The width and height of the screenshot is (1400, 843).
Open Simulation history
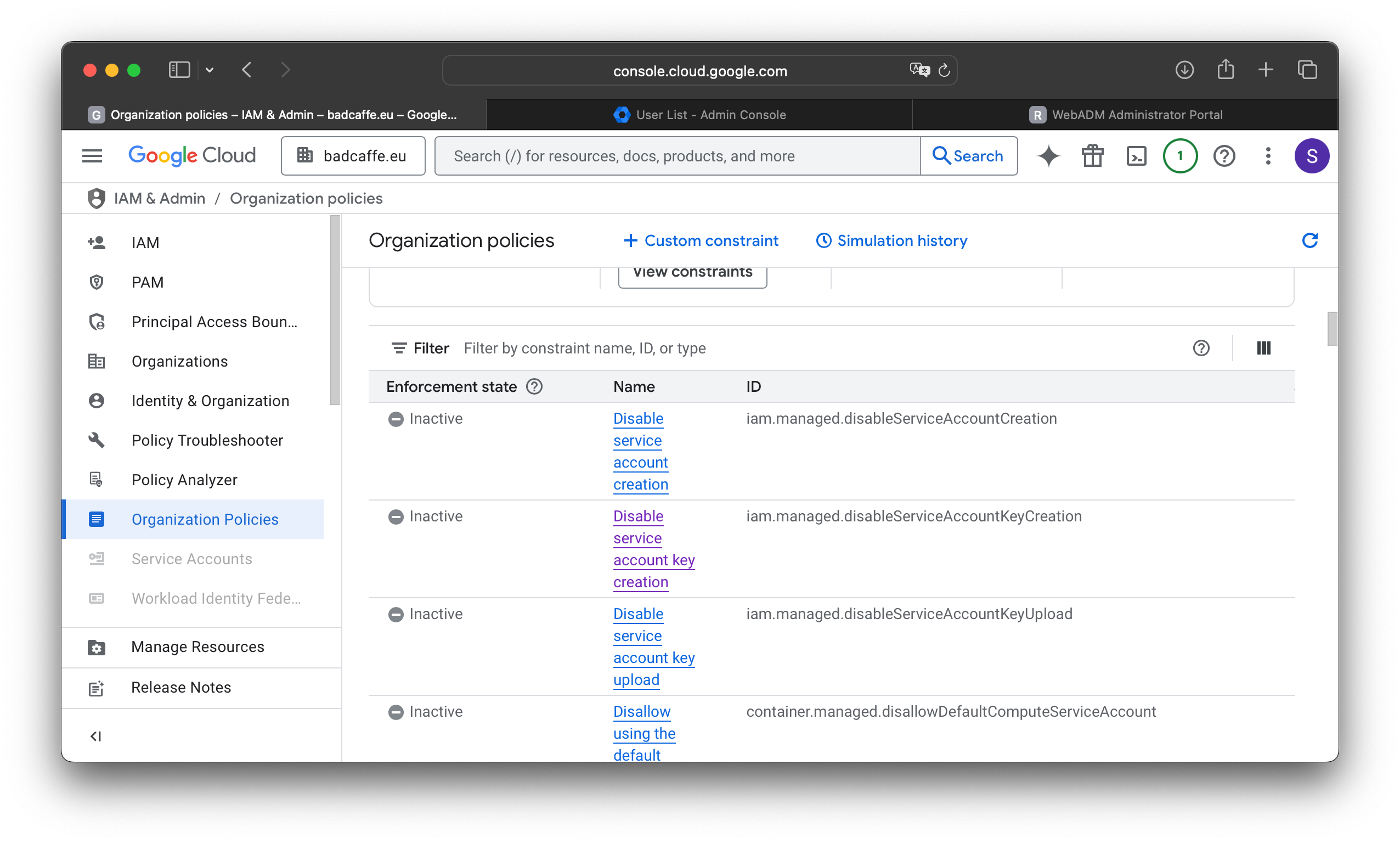tap(891, 240)
